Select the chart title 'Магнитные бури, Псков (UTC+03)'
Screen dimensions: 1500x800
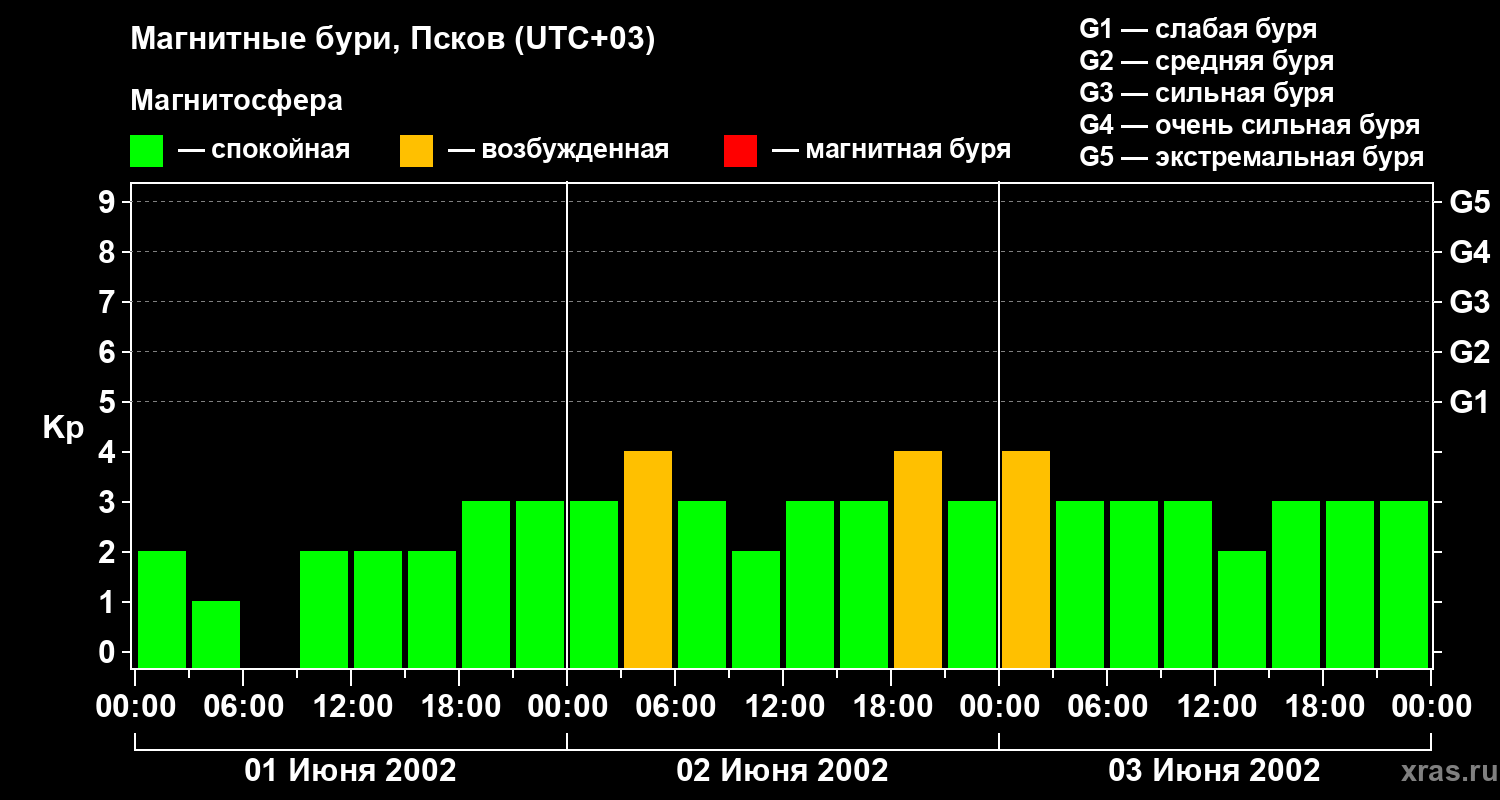[x=393, y=40]
